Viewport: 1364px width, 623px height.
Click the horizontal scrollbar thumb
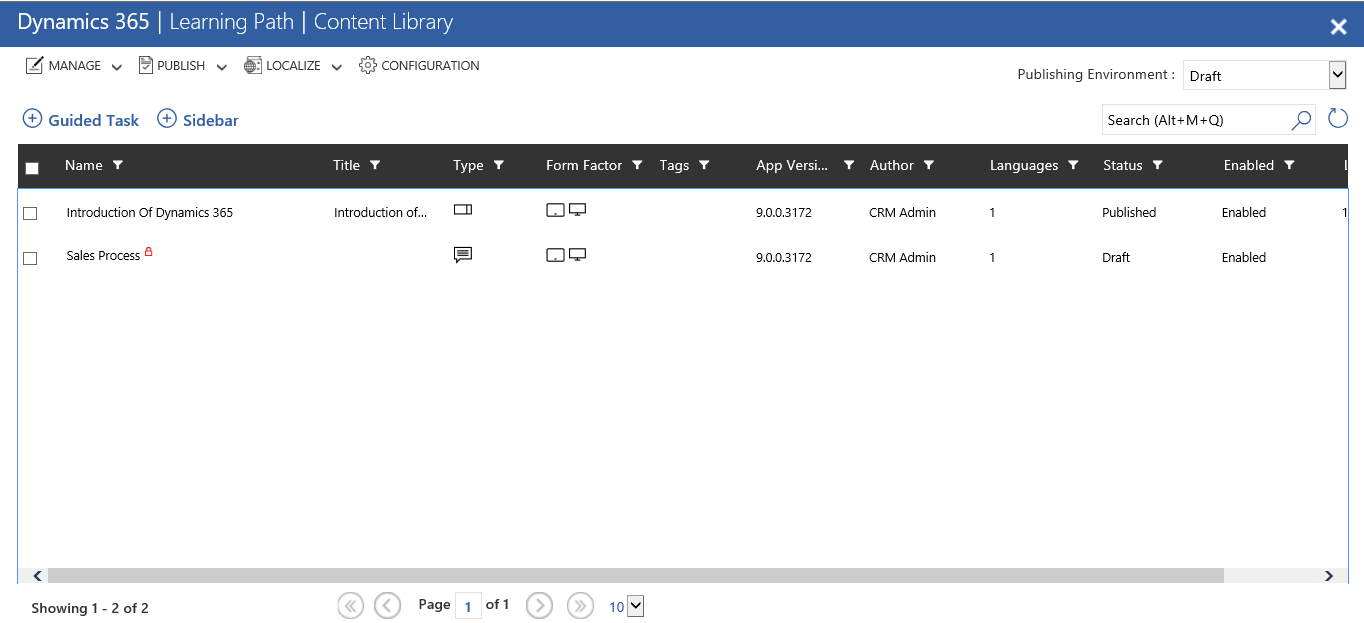(x=635, y=576)
